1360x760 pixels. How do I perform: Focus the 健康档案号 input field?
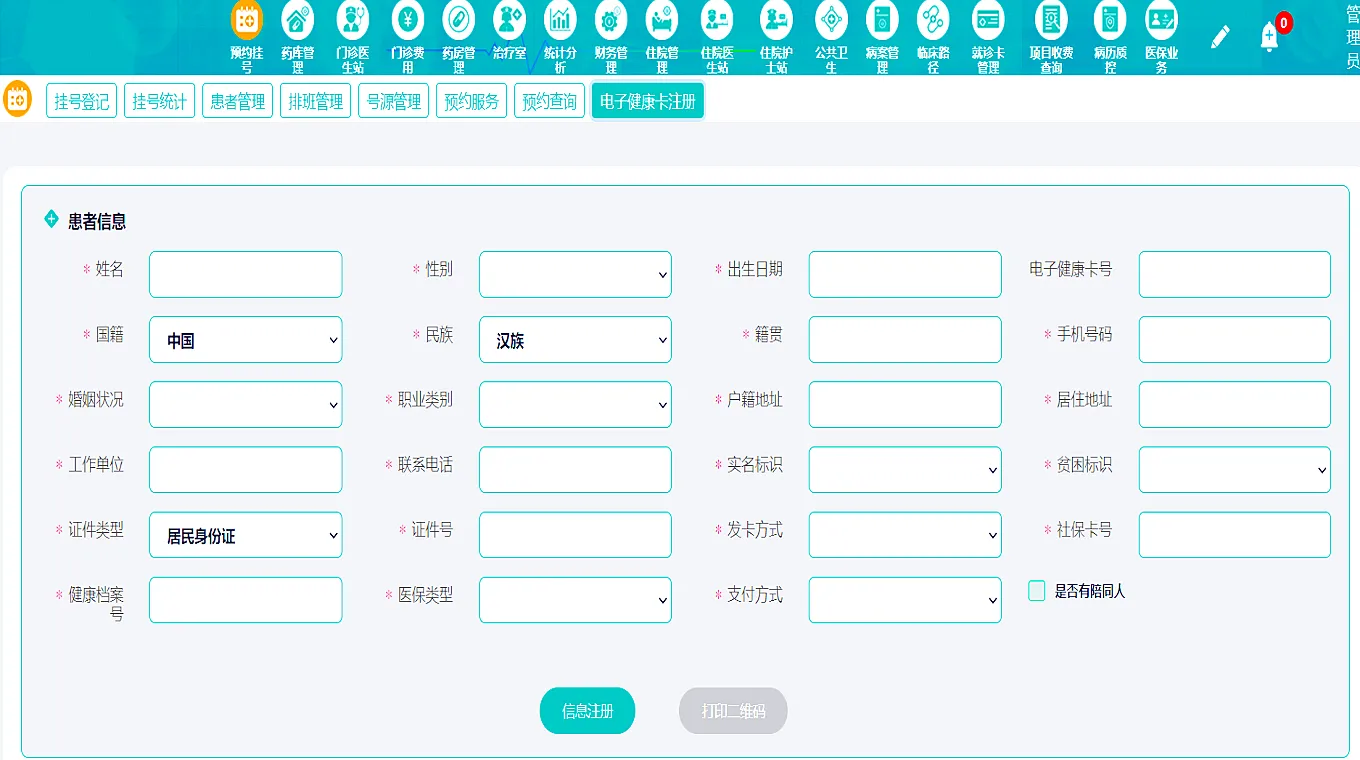[x=245, y=600]
